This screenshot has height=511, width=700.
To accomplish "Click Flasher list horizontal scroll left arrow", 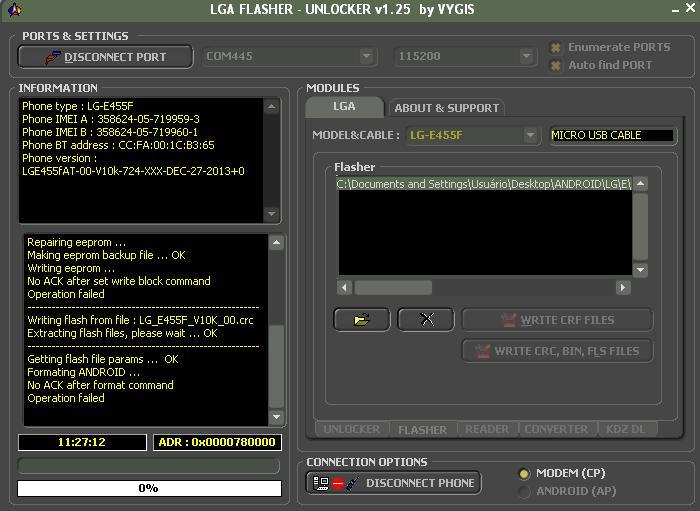I will [x=344, y=287].
